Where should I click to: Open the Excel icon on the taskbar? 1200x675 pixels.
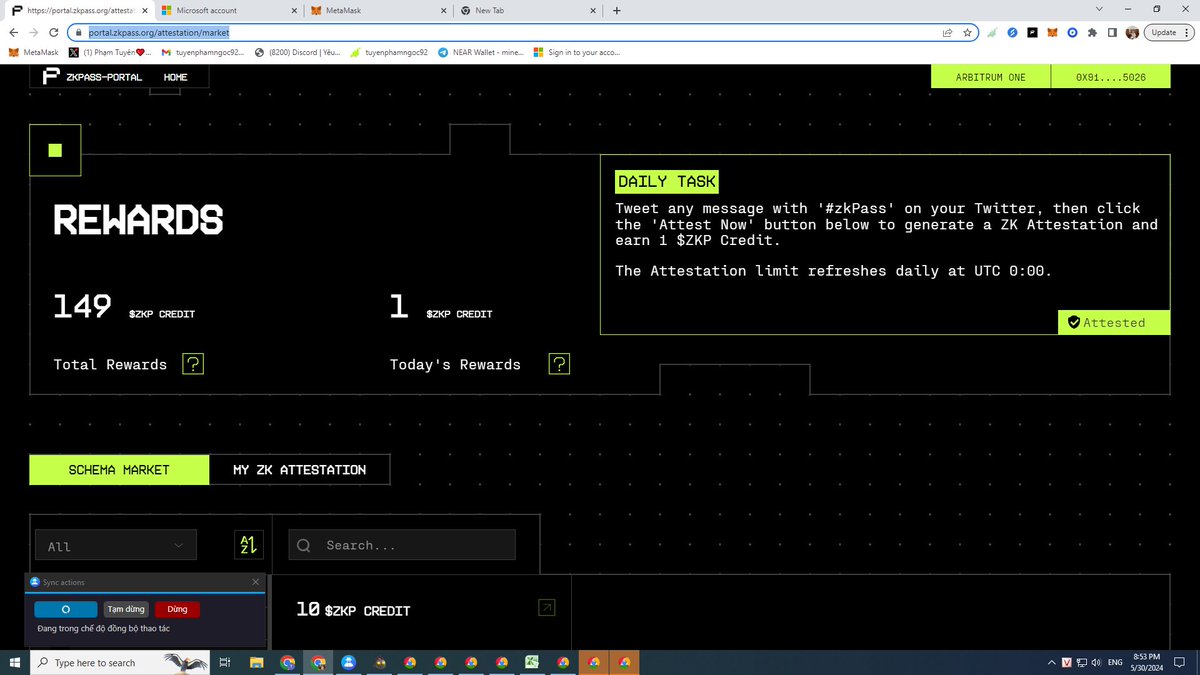[x=533, y=662]
